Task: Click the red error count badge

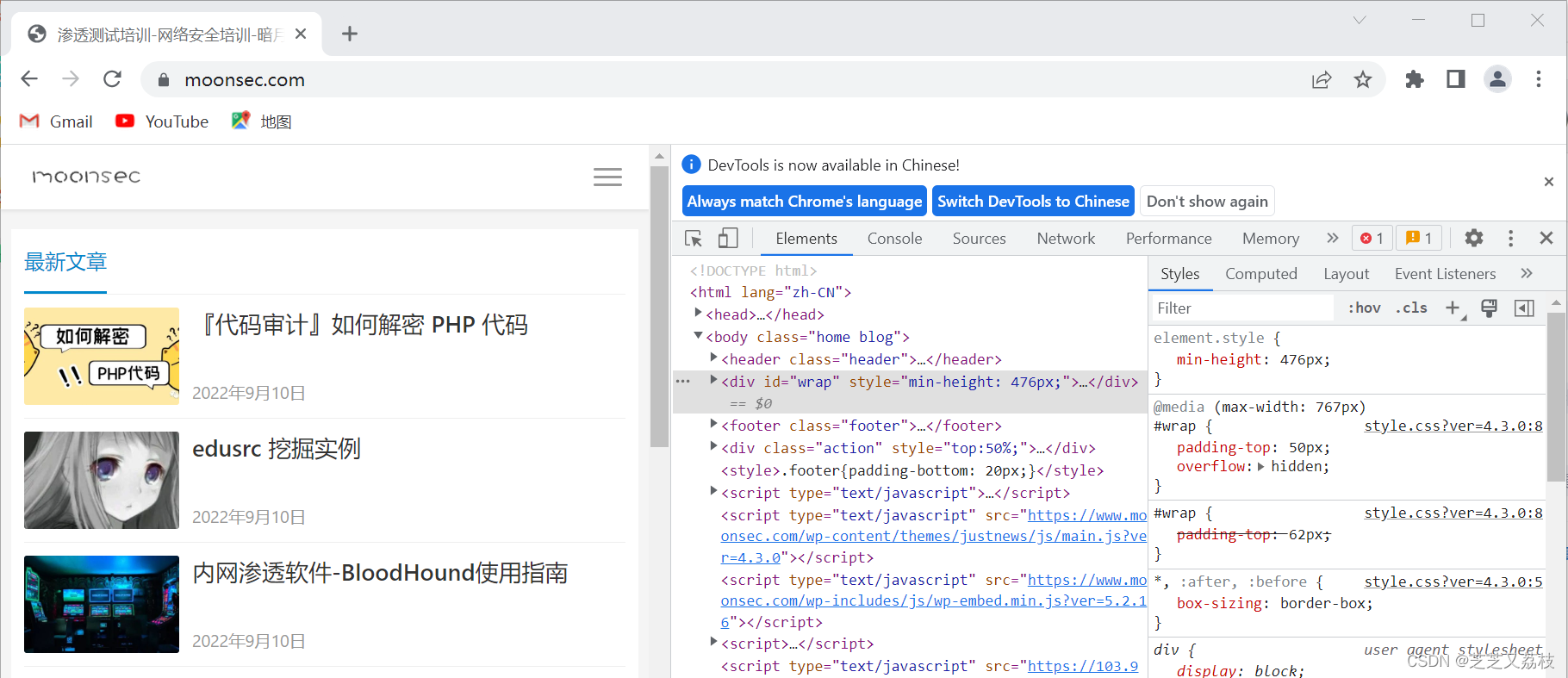Action: (x=1372, y=238)
